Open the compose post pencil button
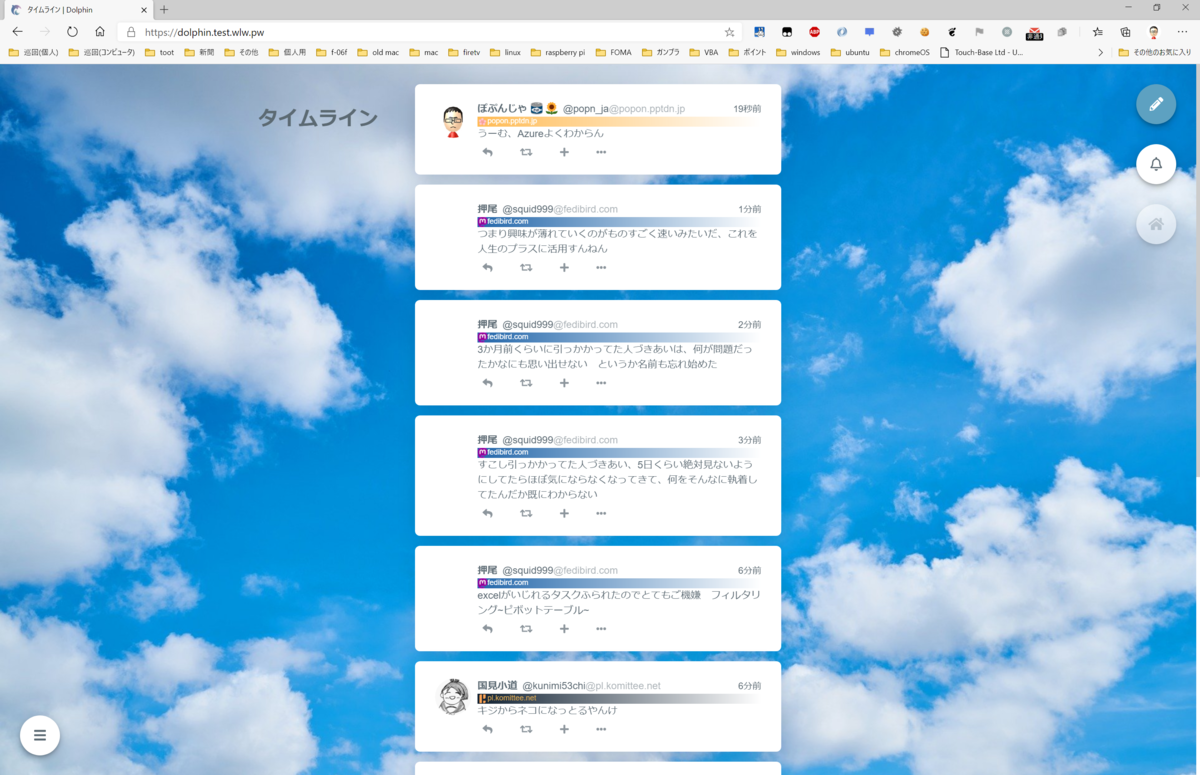This screenshot has width=1200, height=775. point(1156,104)
